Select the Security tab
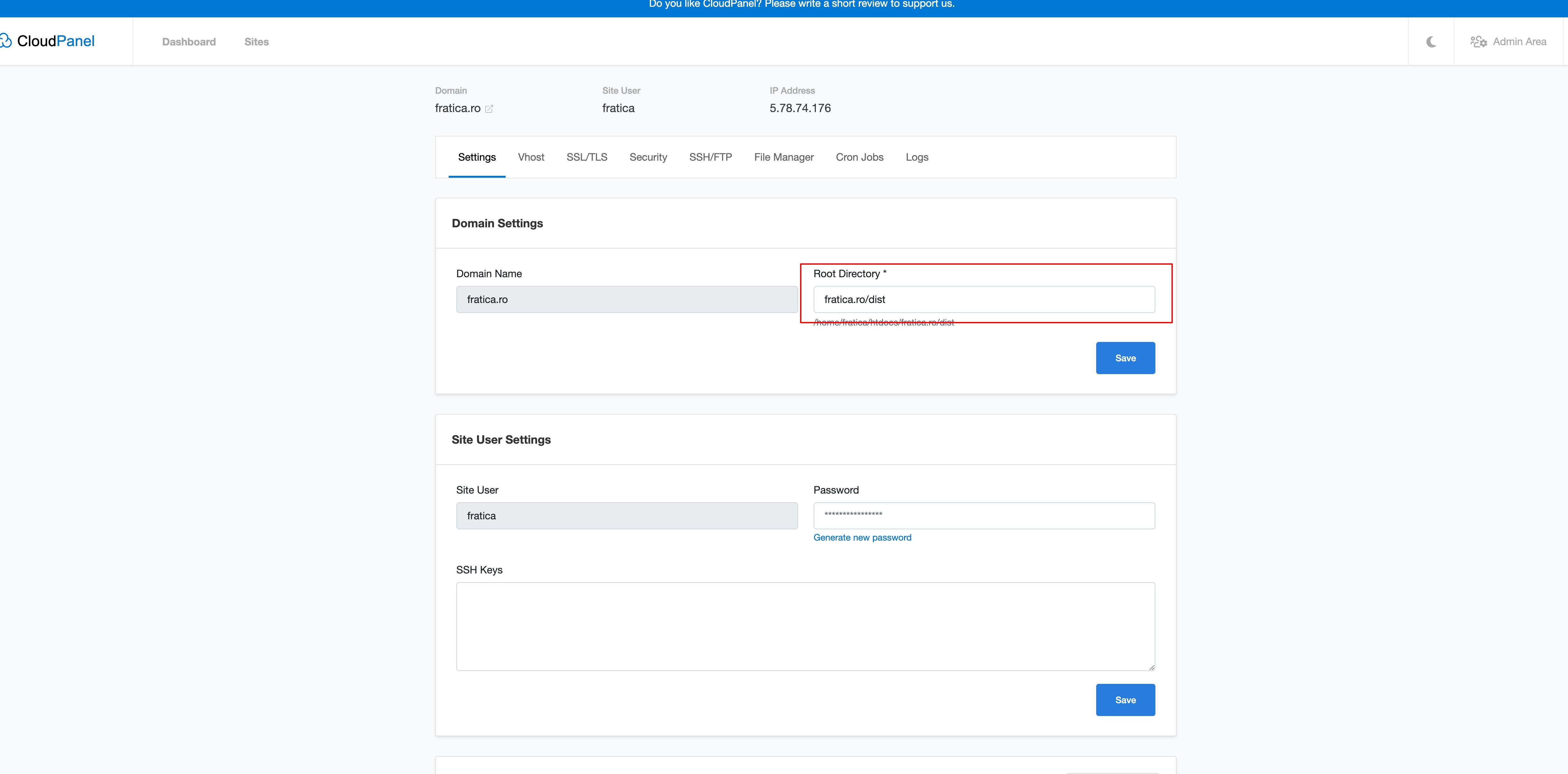Screen dimensions: 1568x774 (x=648, y=157)
